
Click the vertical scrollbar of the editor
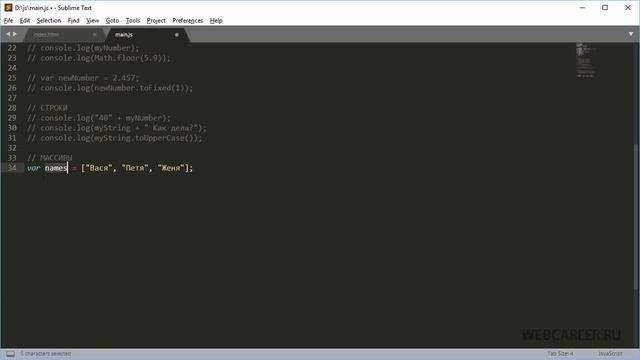click(x=636, y=216)
